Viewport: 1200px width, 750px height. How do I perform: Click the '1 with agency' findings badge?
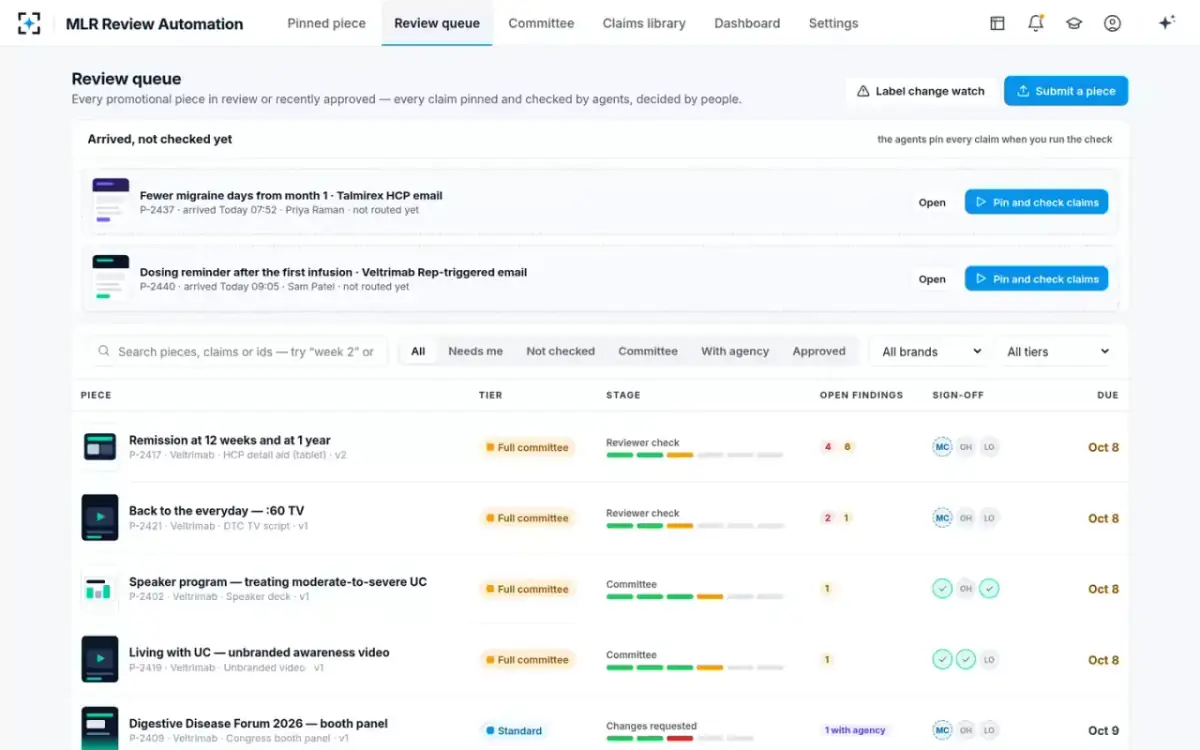pos(855,731)
